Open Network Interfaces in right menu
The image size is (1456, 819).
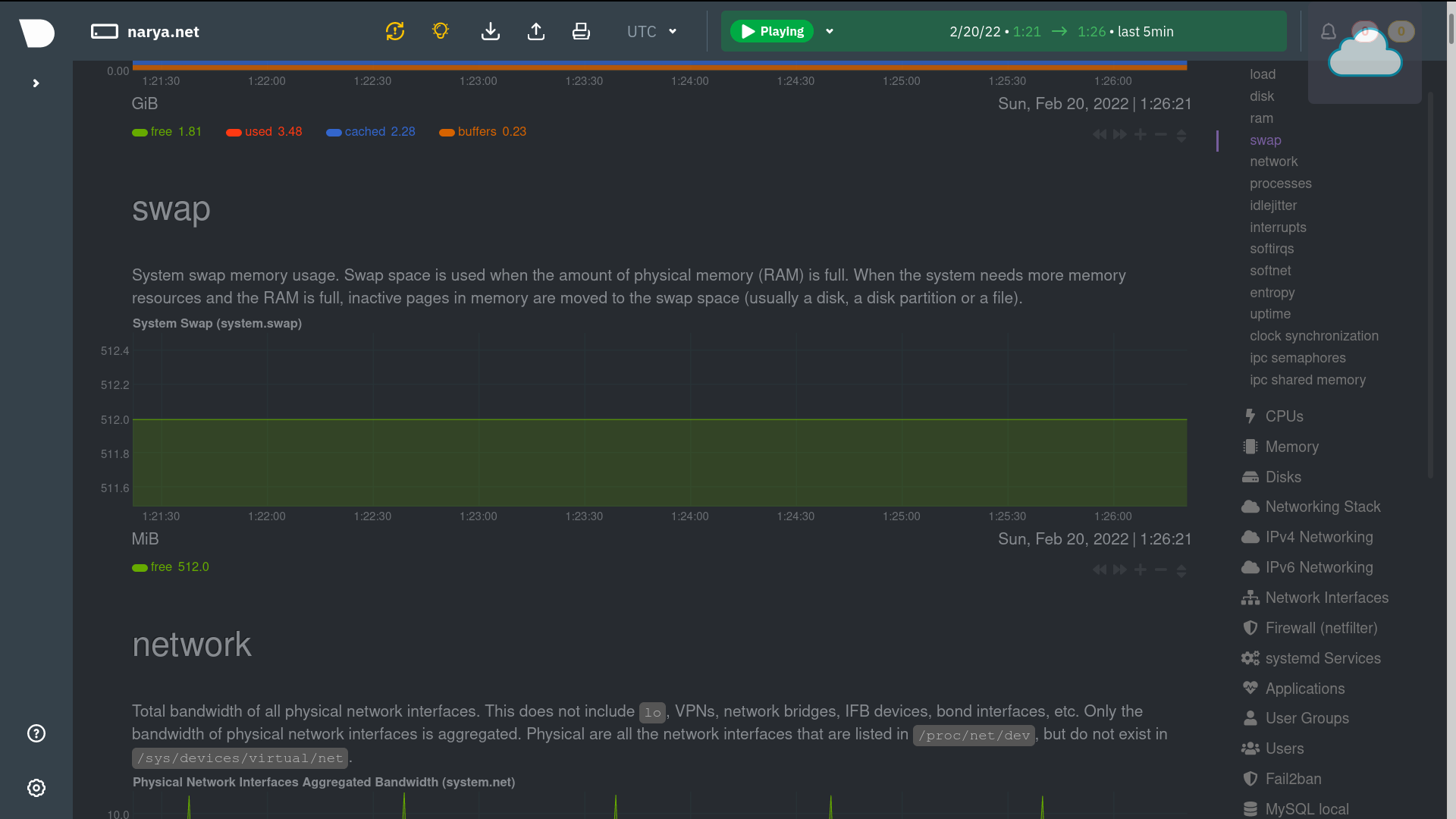[x=1326, y=598]
